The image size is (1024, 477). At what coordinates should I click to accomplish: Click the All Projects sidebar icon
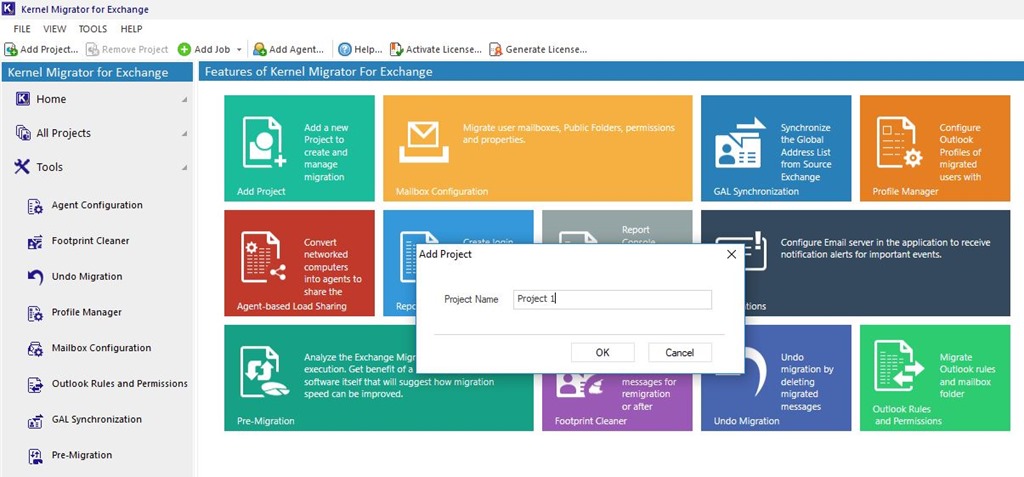[23, 133]
